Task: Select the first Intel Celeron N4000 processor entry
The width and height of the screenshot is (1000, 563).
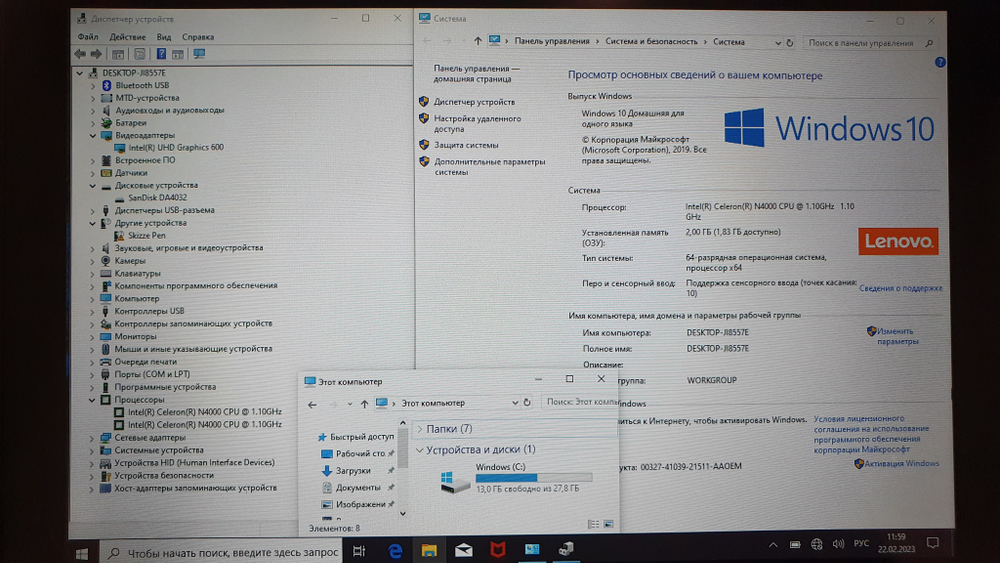Action: click(204, 412)
